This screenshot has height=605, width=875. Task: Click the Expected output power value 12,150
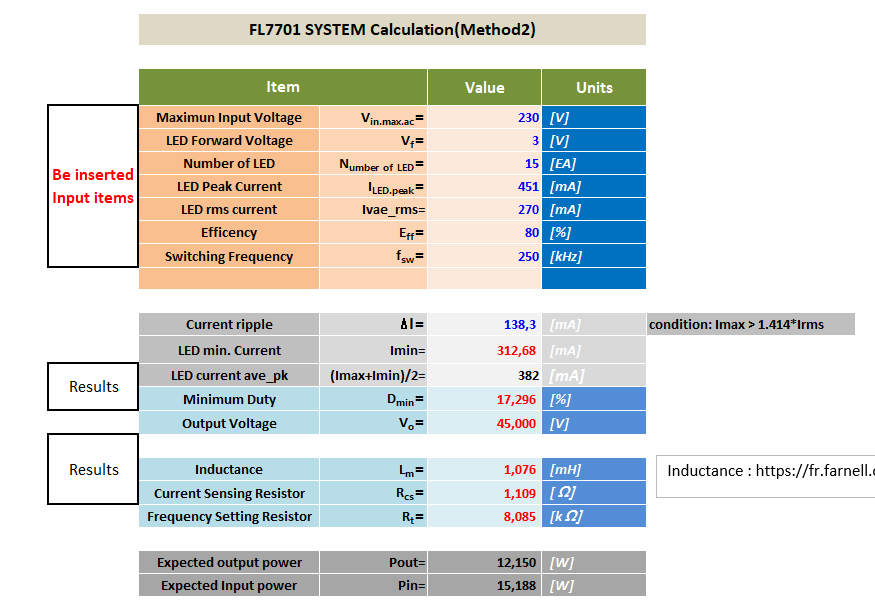click(x=484, y=562)
